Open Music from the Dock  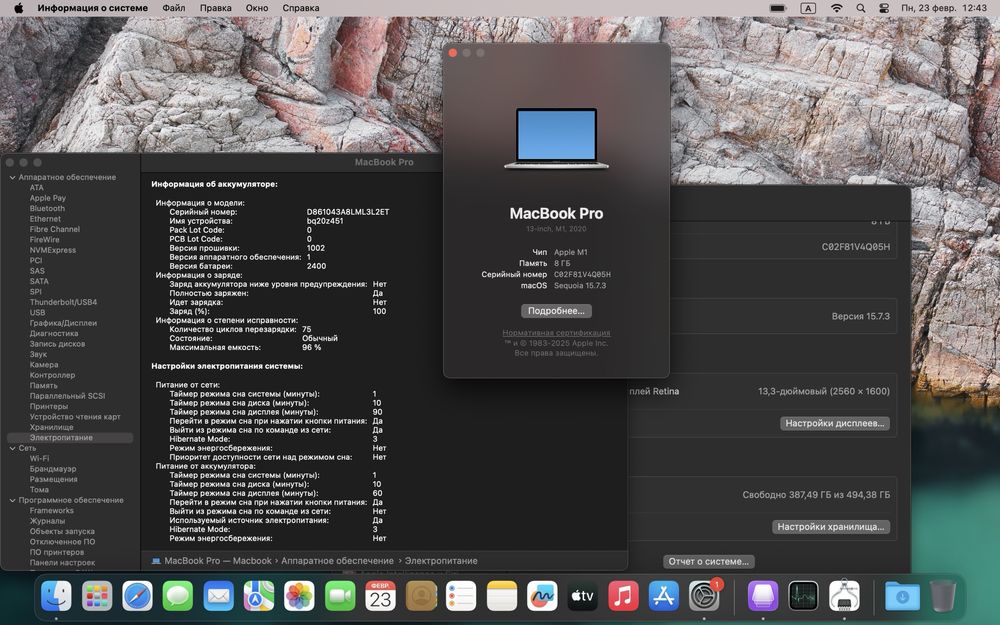pyautogui.click(x=623, y=596)
